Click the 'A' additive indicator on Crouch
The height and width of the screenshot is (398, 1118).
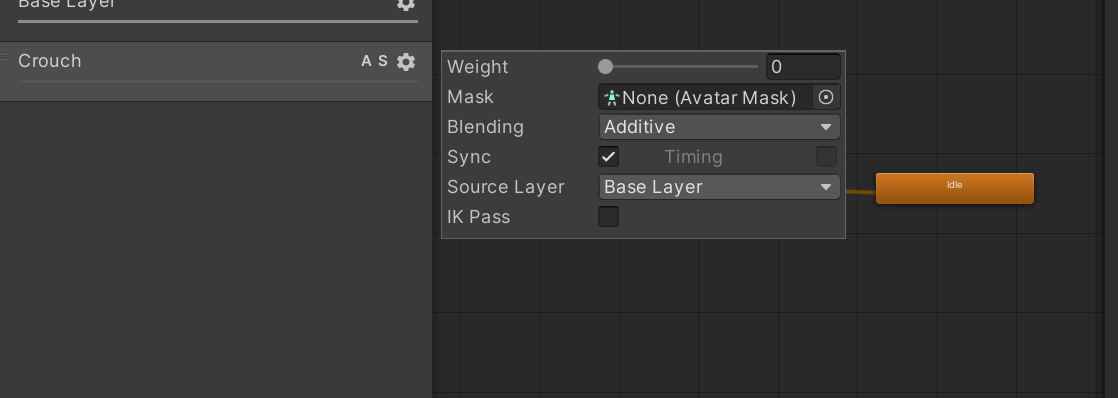pos(366,61)
